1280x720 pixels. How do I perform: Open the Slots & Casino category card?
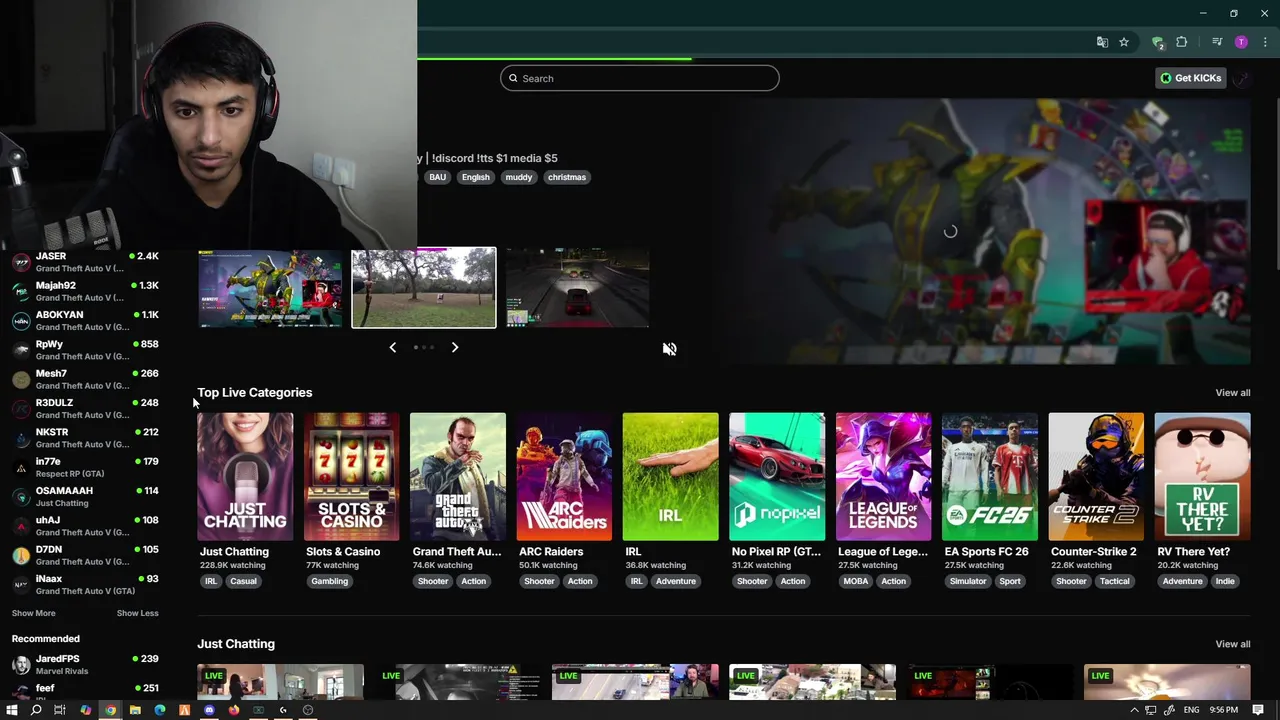(351, 477)
